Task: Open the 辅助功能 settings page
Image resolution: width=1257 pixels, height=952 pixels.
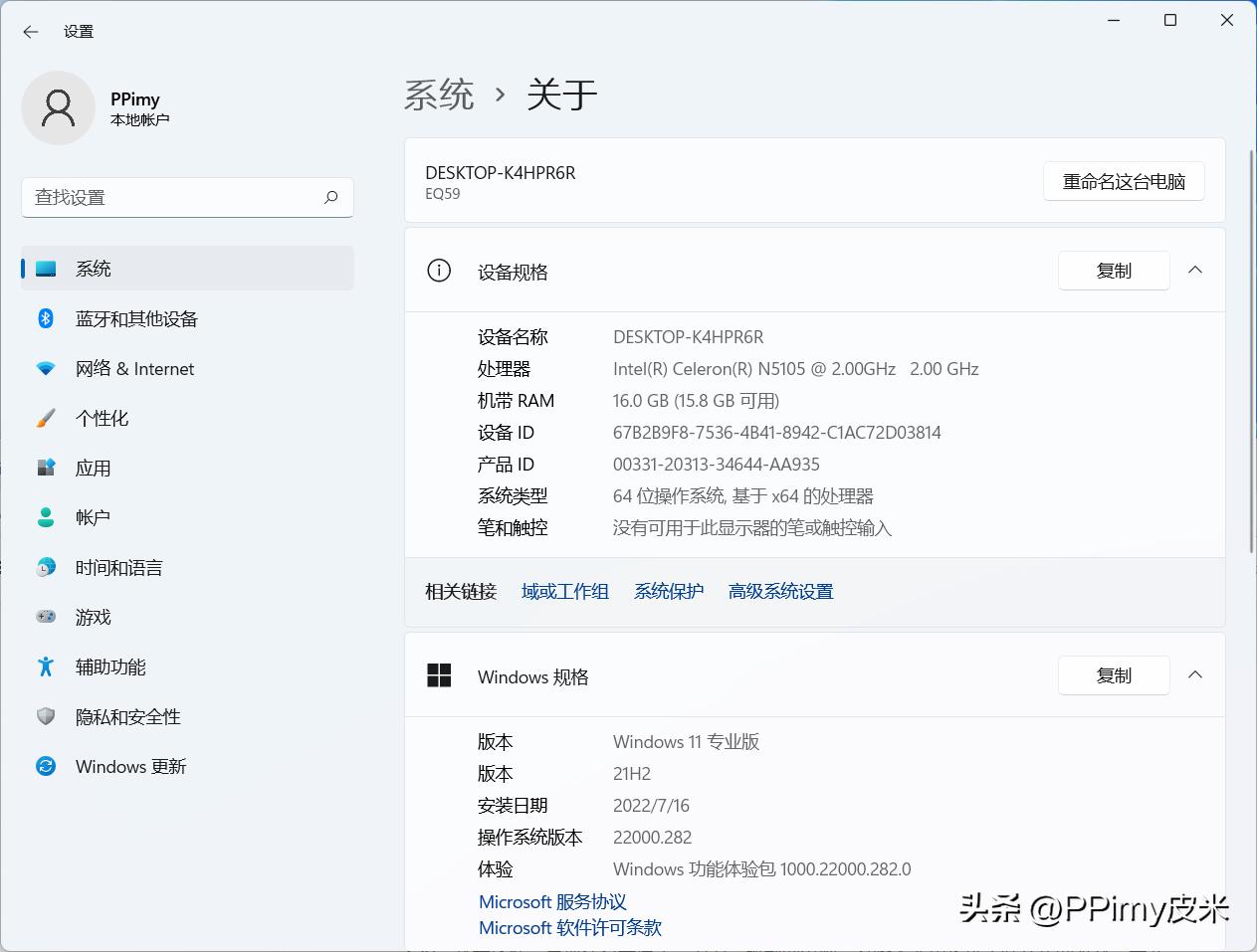Action: point(109,666)
